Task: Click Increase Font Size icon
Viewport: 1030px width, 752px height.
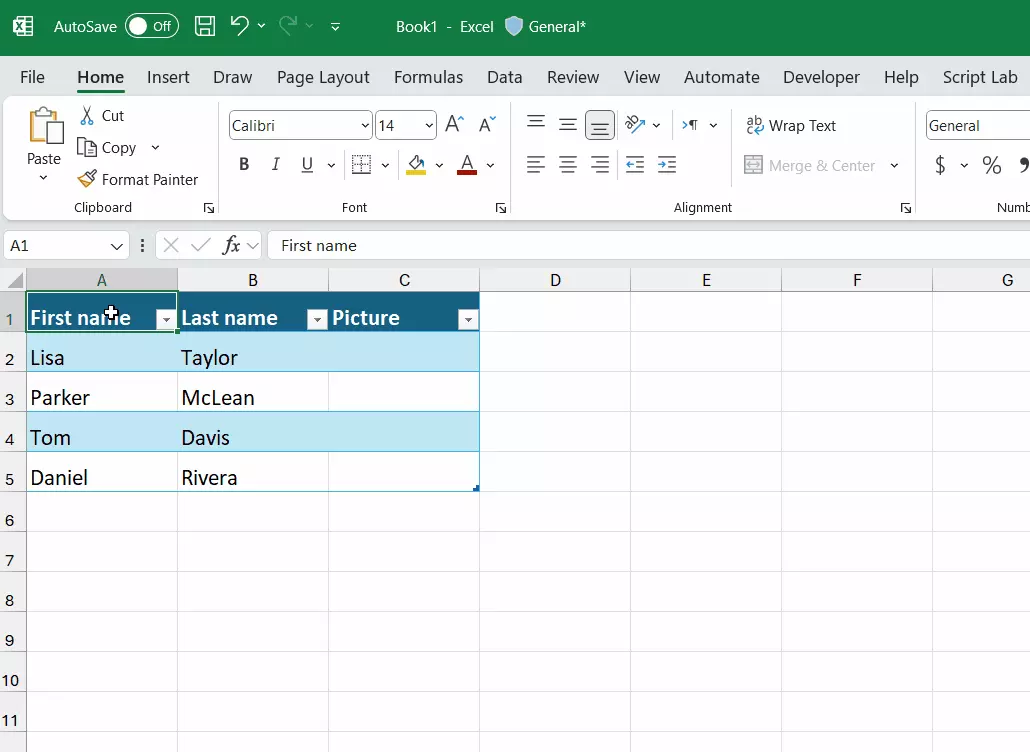Action: (x=454, y=125)
